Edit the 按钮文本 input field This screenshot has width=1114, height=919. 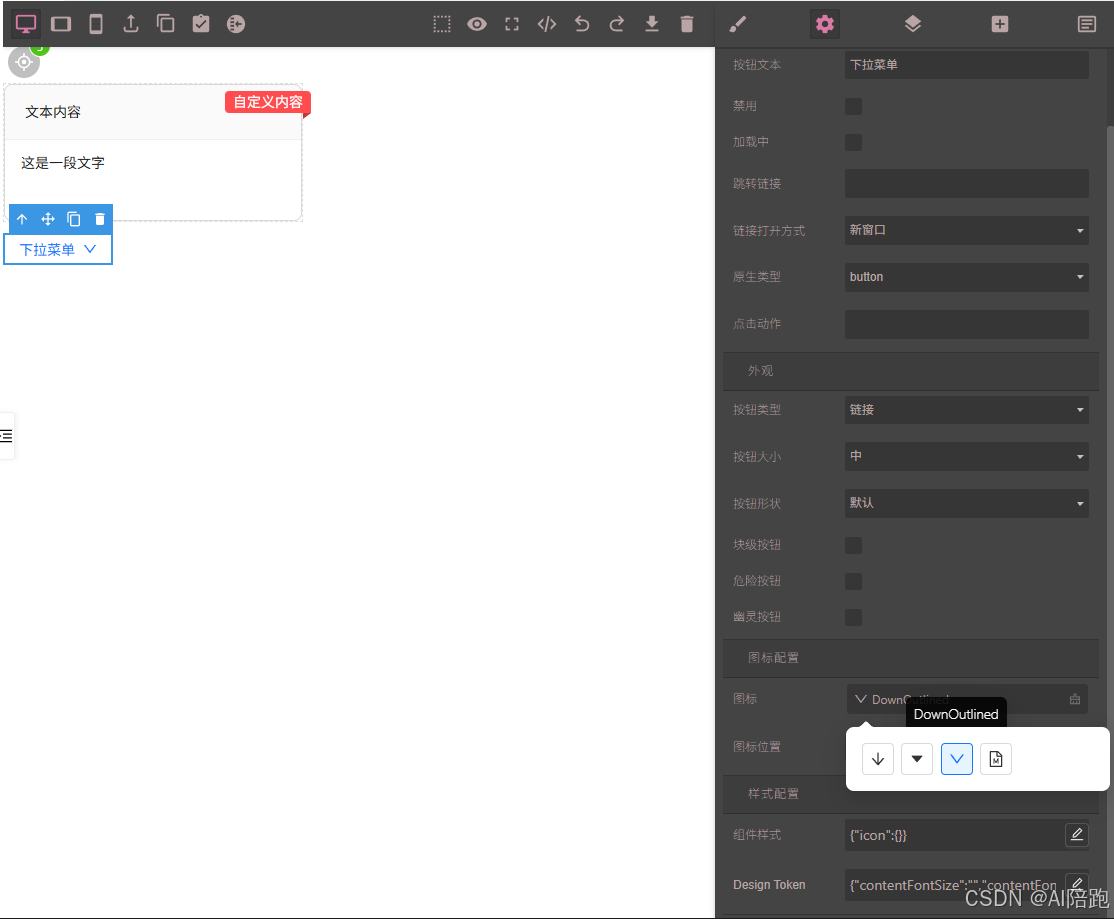966,65
